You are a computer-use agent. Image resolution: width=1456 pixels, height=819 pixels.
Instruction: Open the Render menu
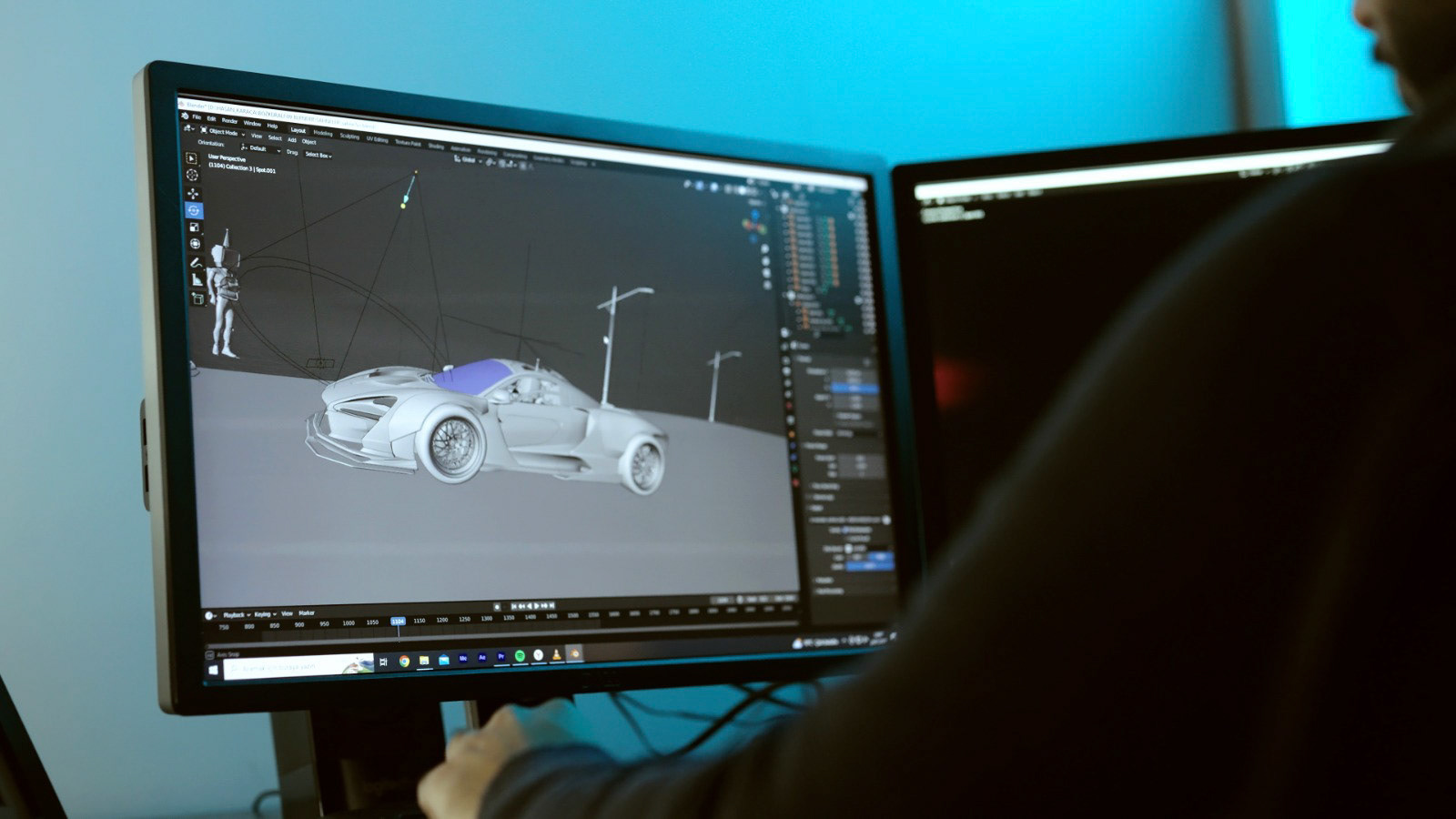(x=229, y=121)
